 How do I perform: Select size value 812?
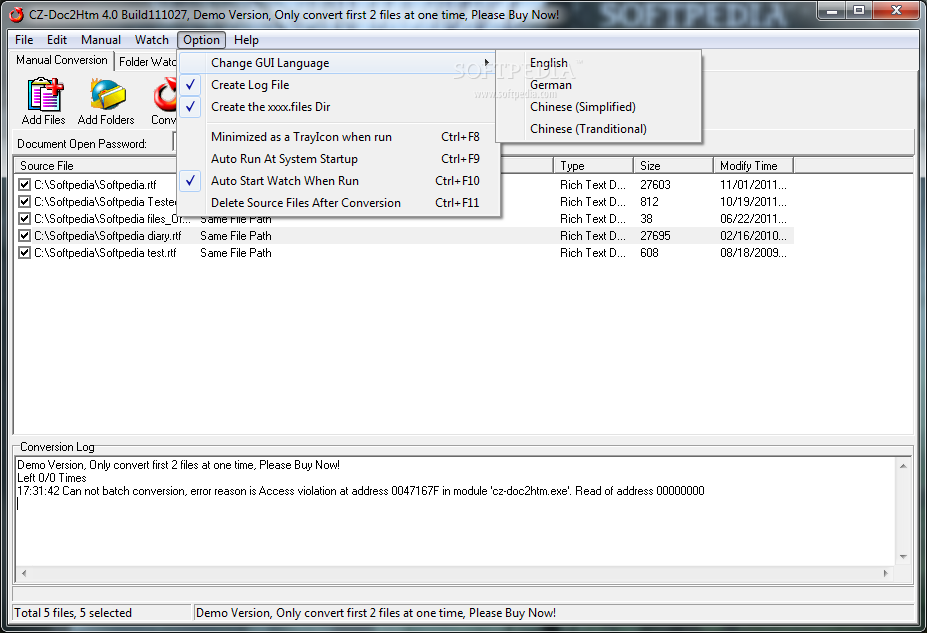pos(649,202)
